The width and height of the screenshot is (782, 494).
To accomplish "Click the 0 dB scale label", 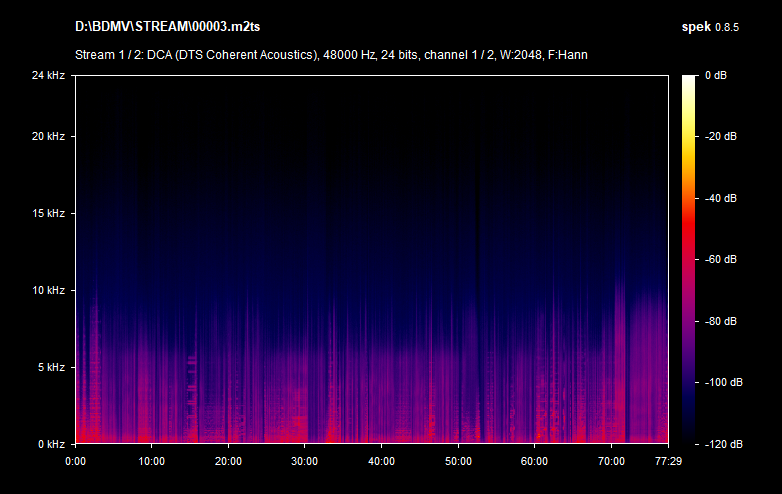I will click(x=718, y=75).
